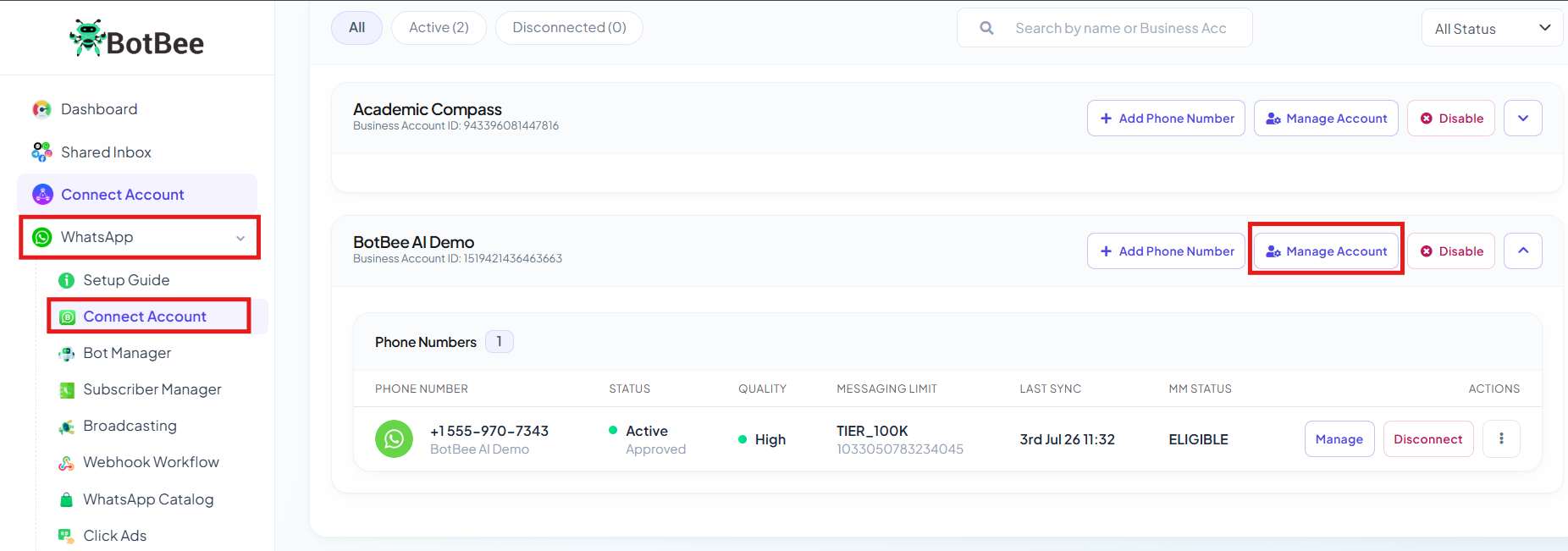
Task: Click the ELIGIBLE MM status value
Action: click(1198, 439)
